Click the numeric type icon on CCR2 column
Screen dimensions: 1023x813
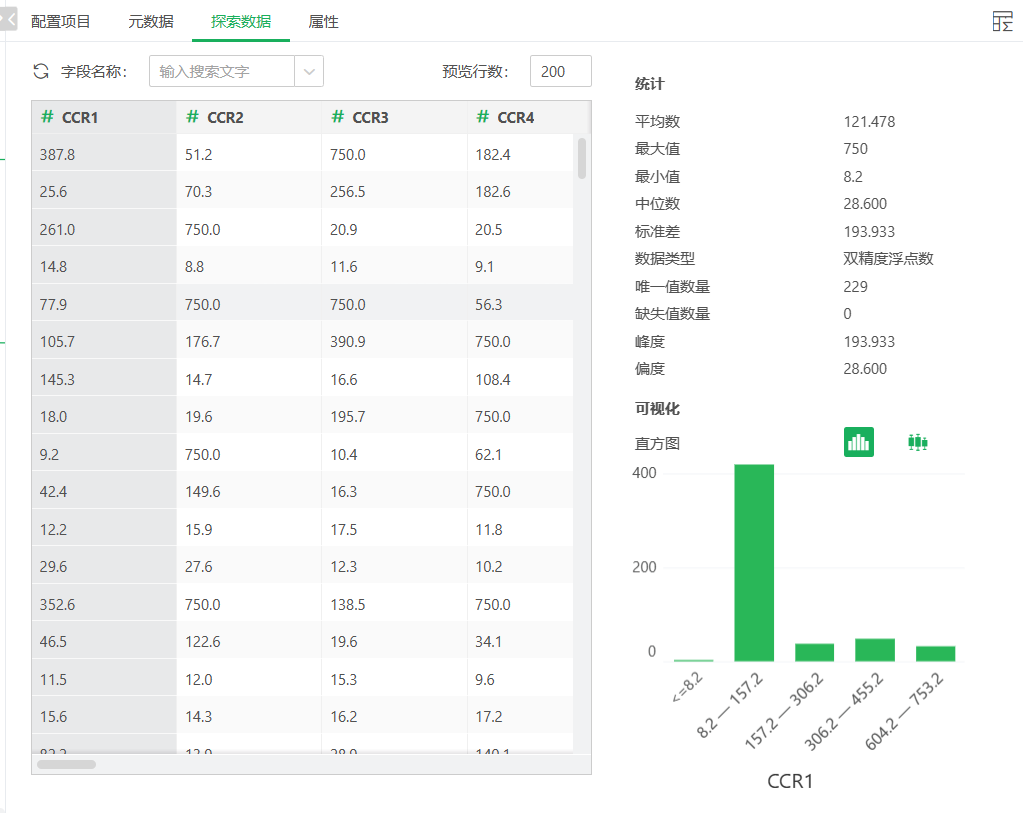(x=189, y=117)
